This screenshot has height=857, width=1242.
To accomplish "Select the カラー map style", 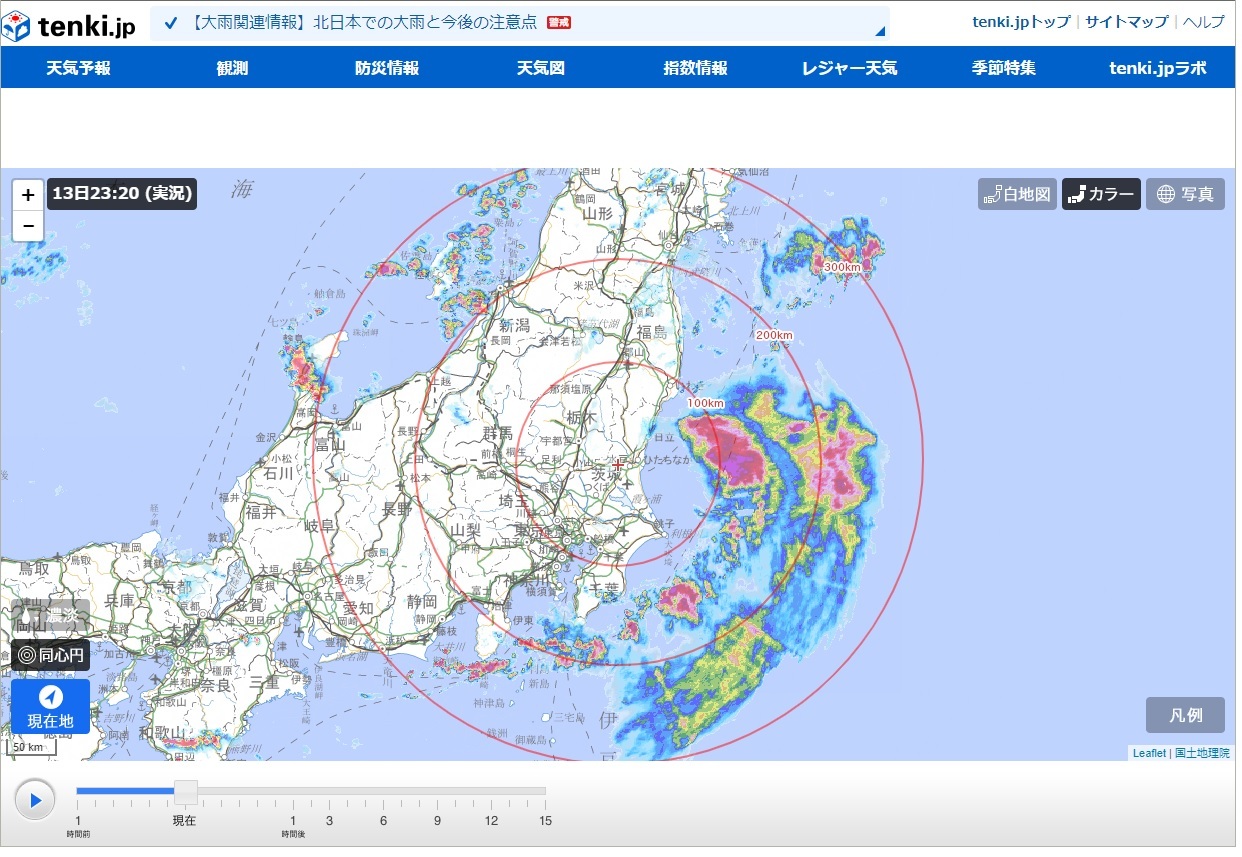I will (x=1101, y=194).
